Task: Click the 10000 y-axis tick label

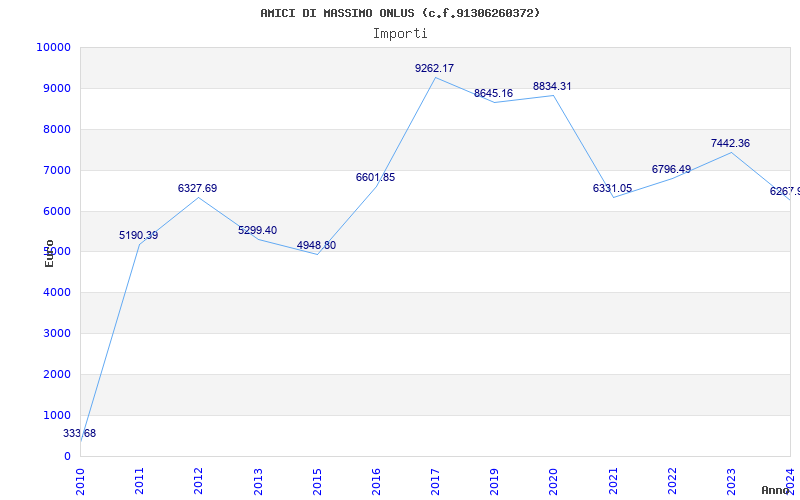Action: pos(53,47)
